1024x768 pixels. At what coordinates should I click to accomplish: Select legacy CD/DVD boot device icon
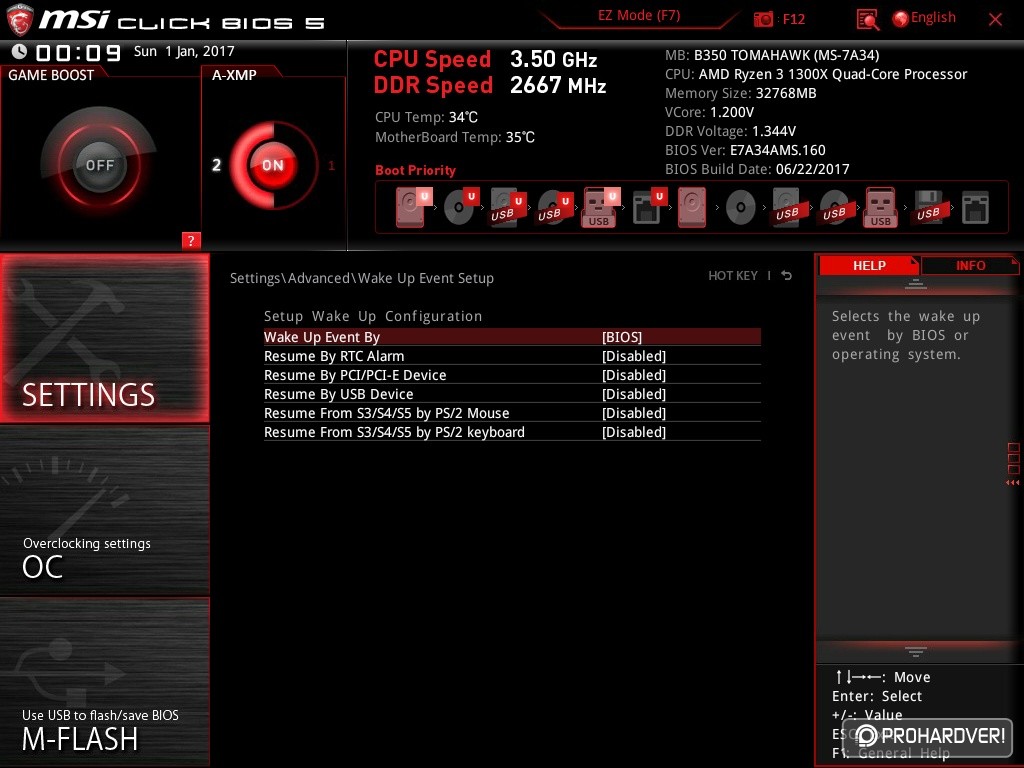(x=741, y=208)
